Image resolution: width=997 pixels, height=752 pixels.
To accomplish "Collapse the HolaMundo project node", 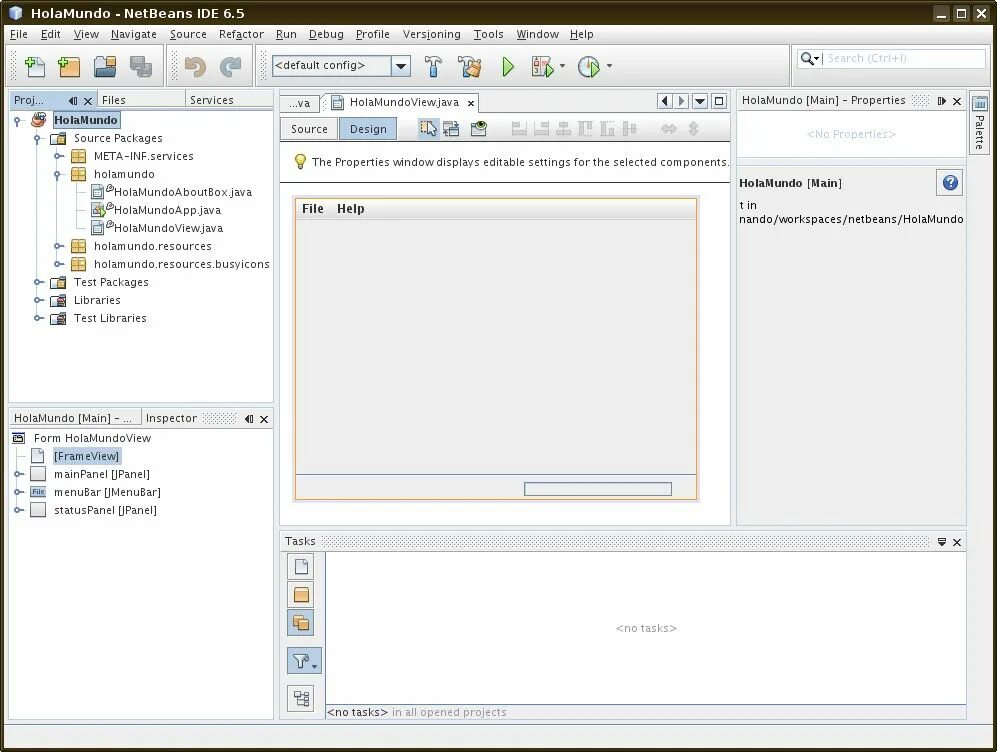I will pyautogui.click(x=18, y=120).
